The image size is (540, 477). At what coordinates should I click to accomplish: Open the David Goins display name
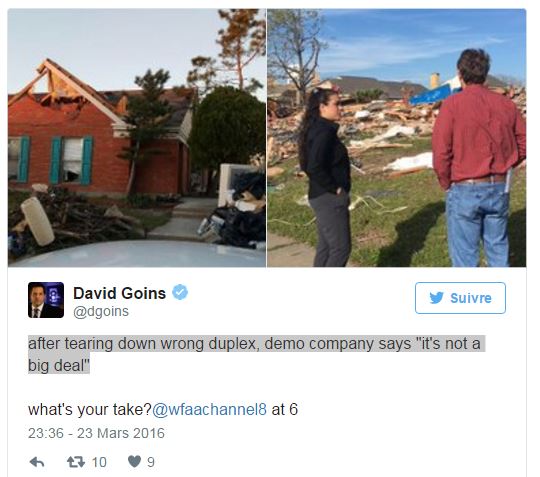pyautogui.click(x=120, y=293)
